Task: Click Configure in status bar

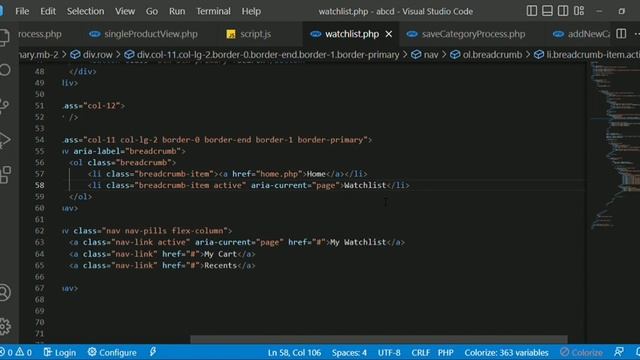Action: (x=112, y=352)
